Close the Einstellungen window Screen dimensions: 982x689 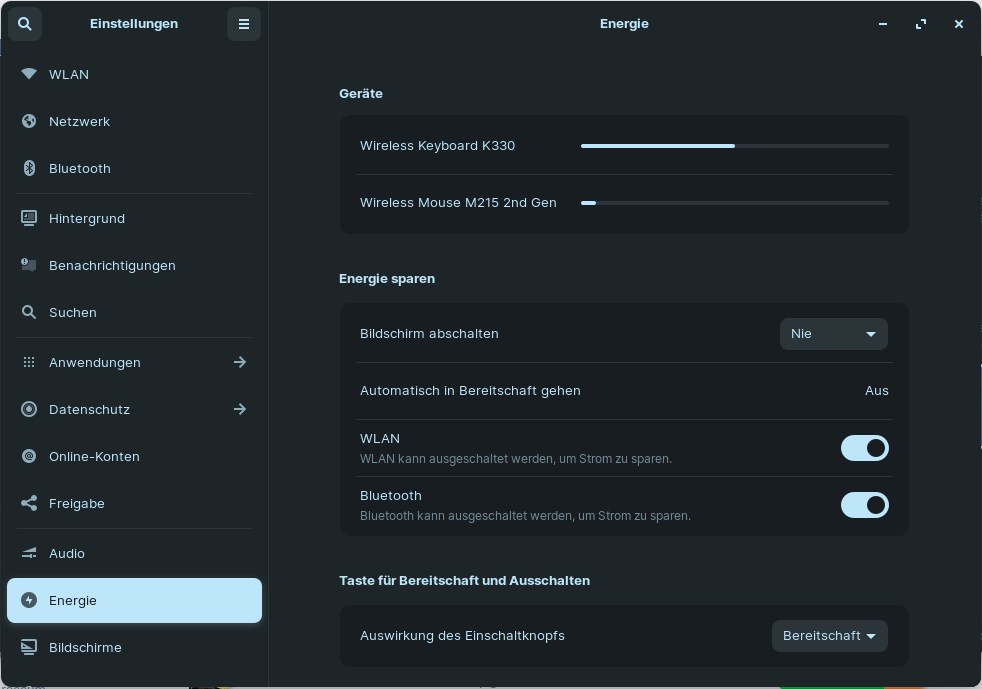958,24
